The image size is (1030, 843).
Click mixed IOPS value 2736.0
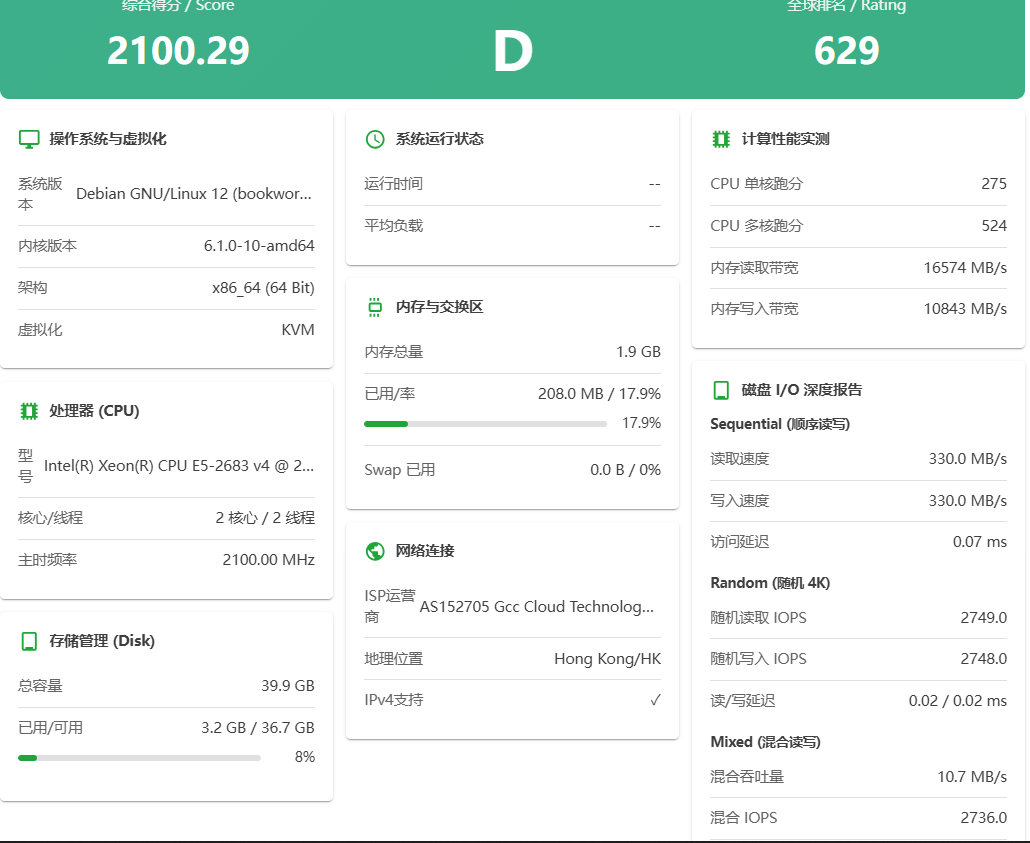[983, 818]
